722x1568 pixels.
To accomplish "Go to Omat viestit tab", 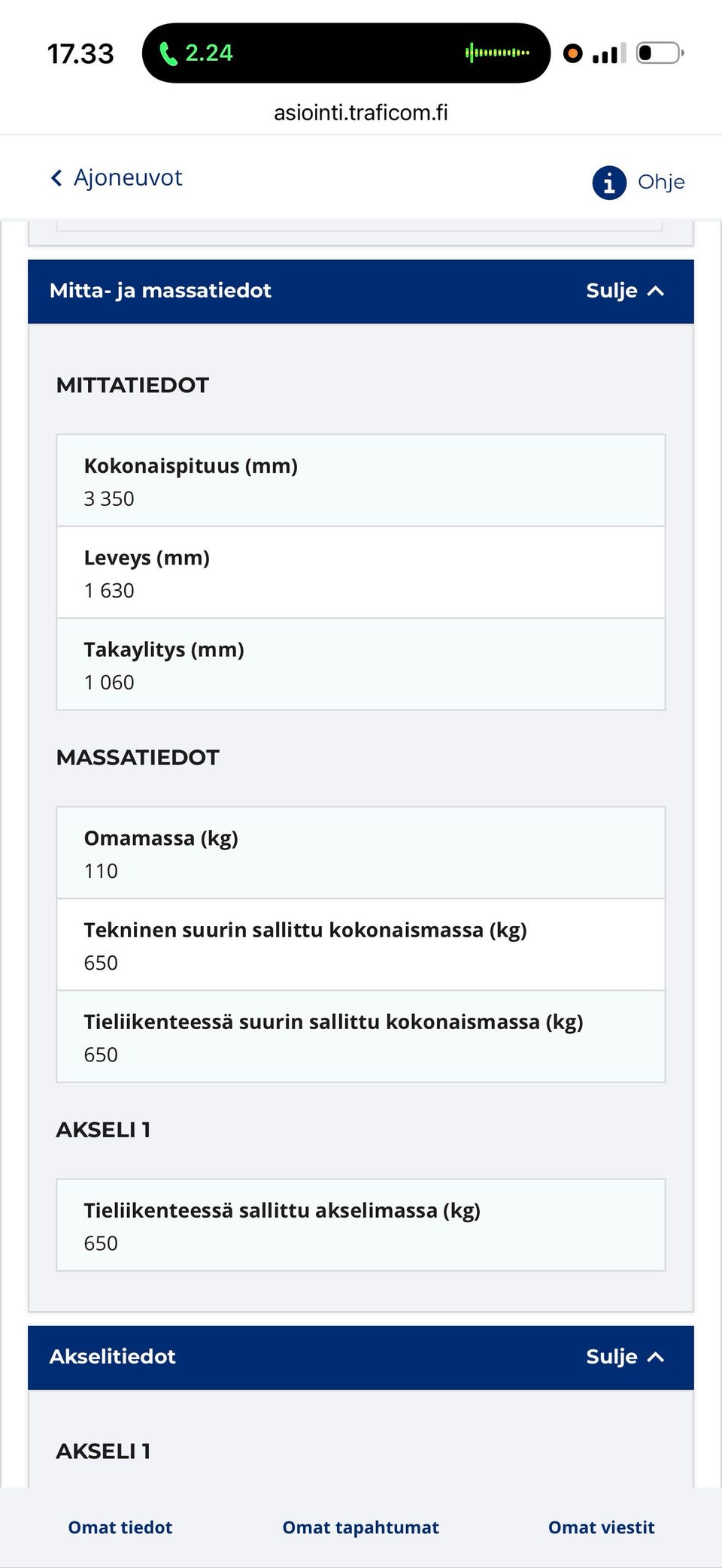I will 601,1527.
